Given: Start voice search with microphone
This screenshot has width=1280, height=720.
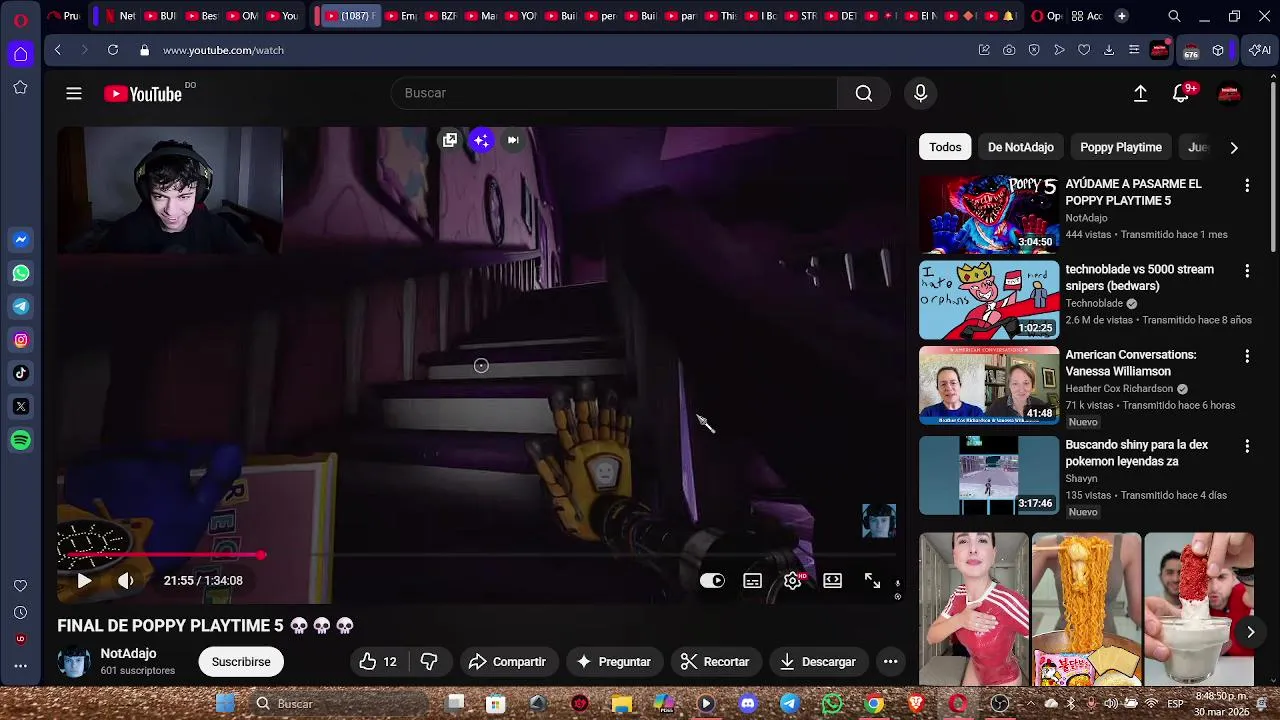Looking at the screenshot, I should pyautogui.click(x=921, y=93).
